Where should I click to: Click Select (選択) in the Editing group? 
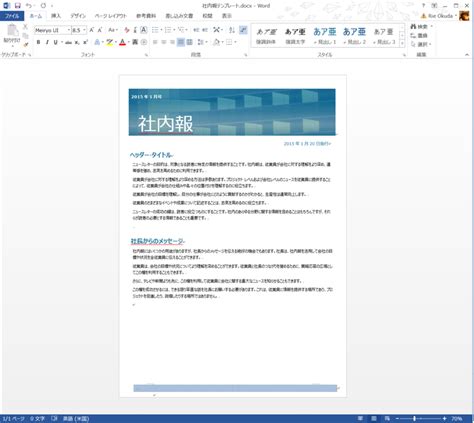421,44
